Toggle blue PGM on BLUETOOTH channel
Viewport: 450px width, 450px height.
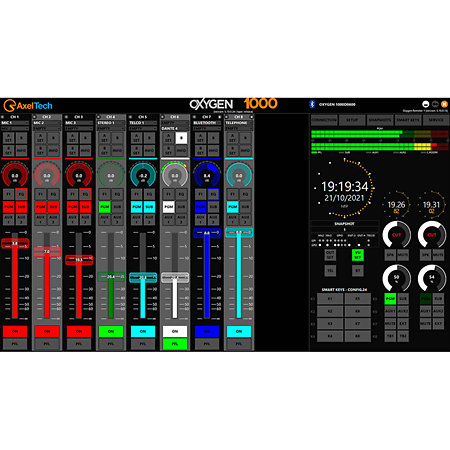[x=201, y=207]
